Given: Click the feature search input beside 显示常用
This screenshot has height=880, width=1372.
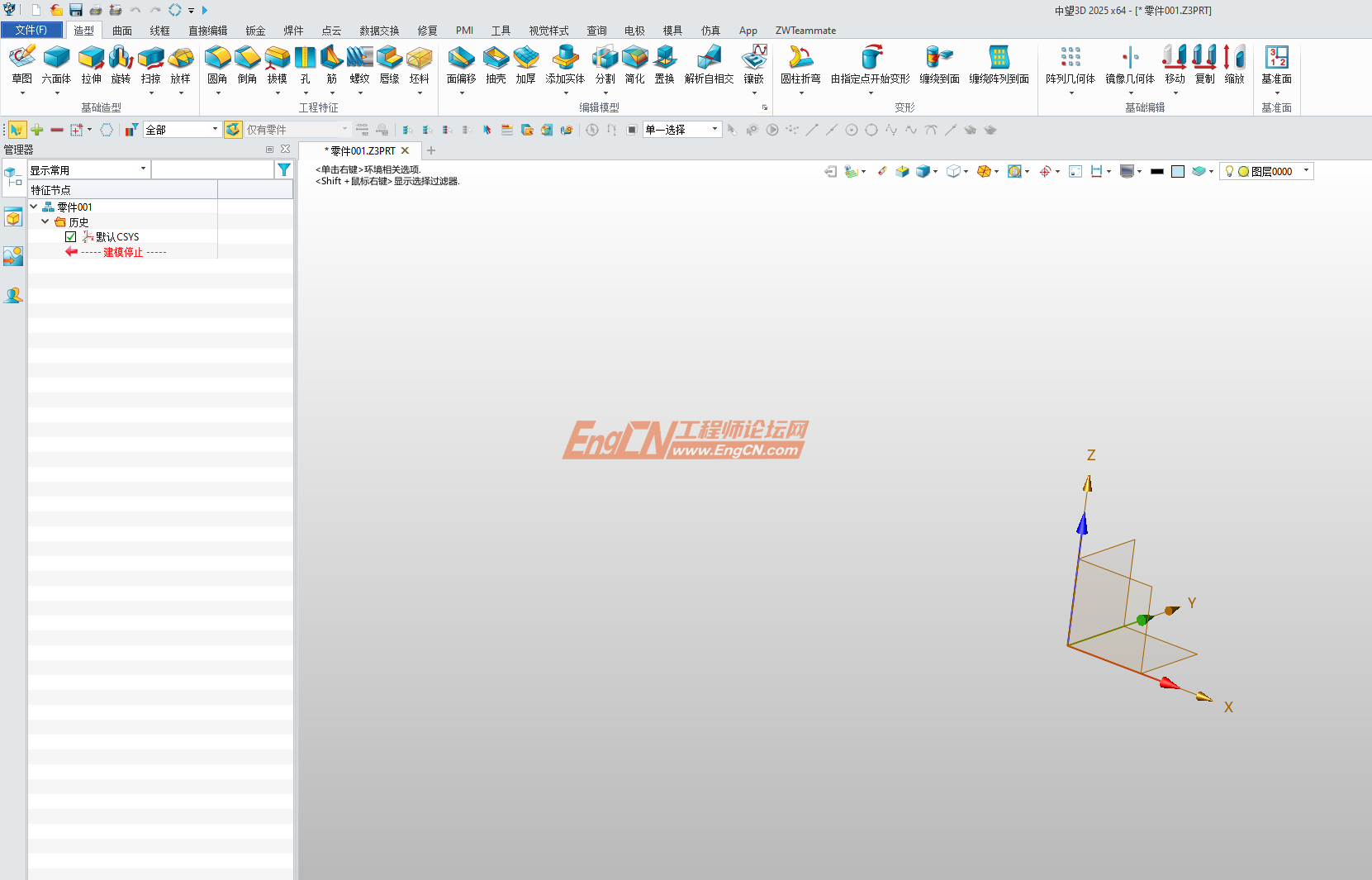Looking at the screenshot, I should (213, 169).
